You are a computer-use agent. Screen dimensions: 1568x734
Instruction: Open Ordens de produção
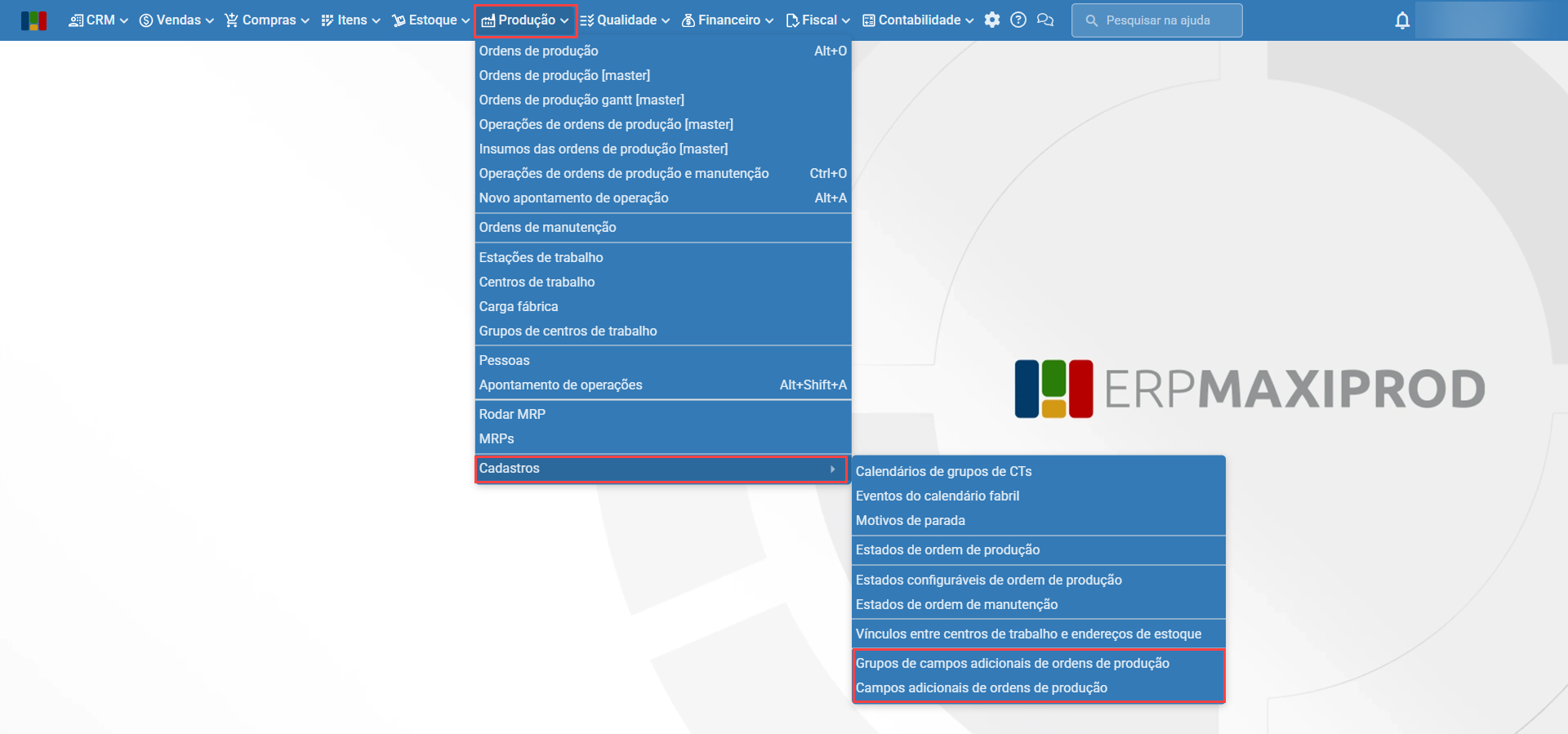tap(663, 51)
